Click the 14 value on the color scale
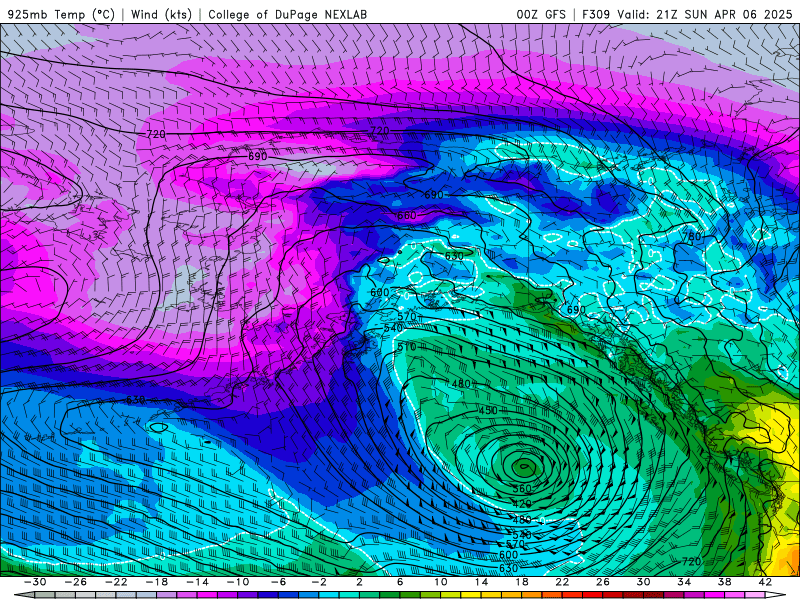This screenshot has height=600, width=800. pos(482,582)
